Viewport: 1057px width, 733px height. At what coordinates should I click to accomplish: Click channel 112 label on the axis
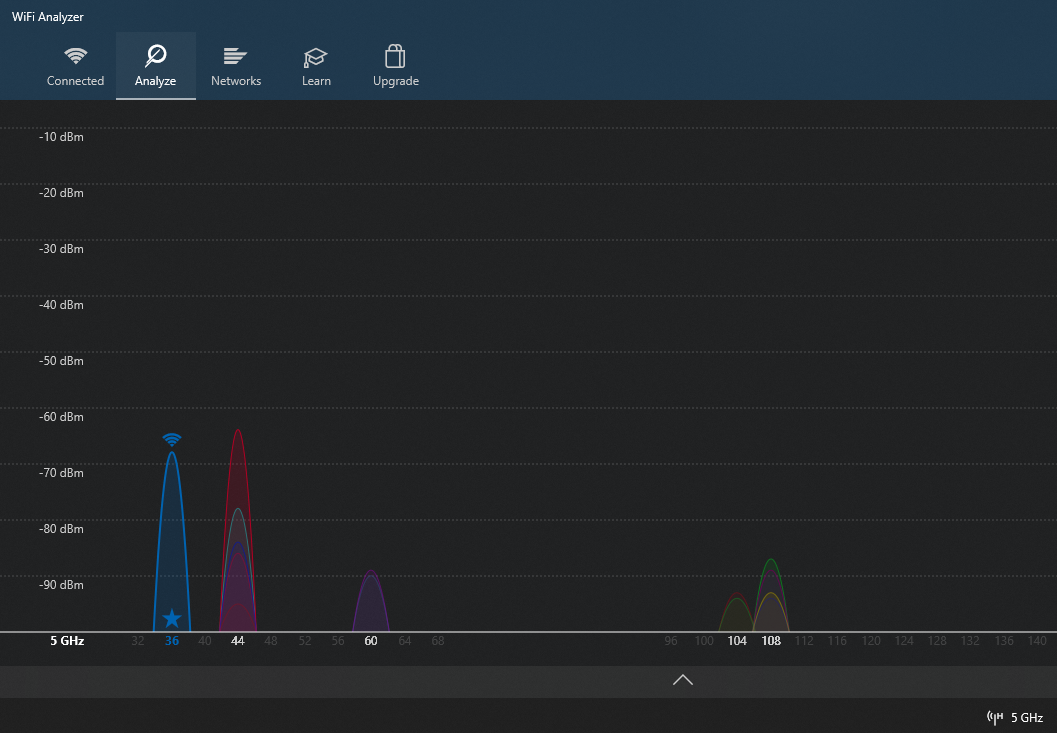click(x=804, y=641)
